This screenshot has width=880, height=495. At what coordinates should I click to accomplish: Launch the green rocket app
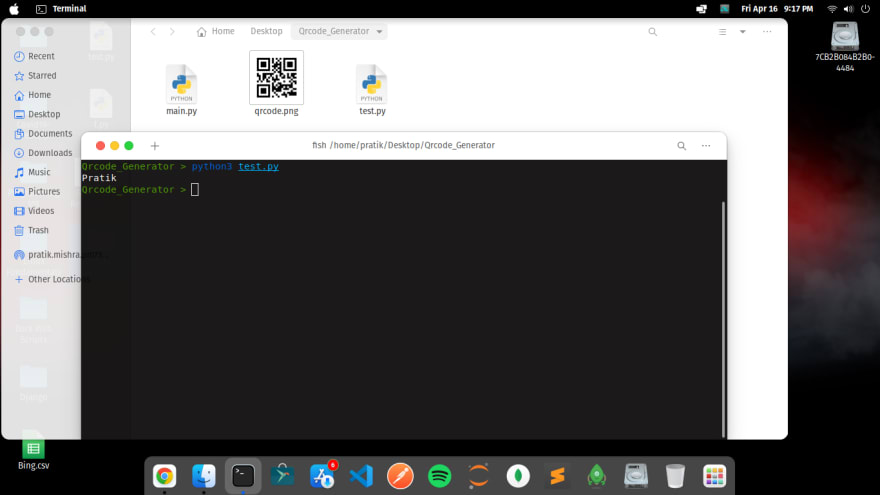597,476
